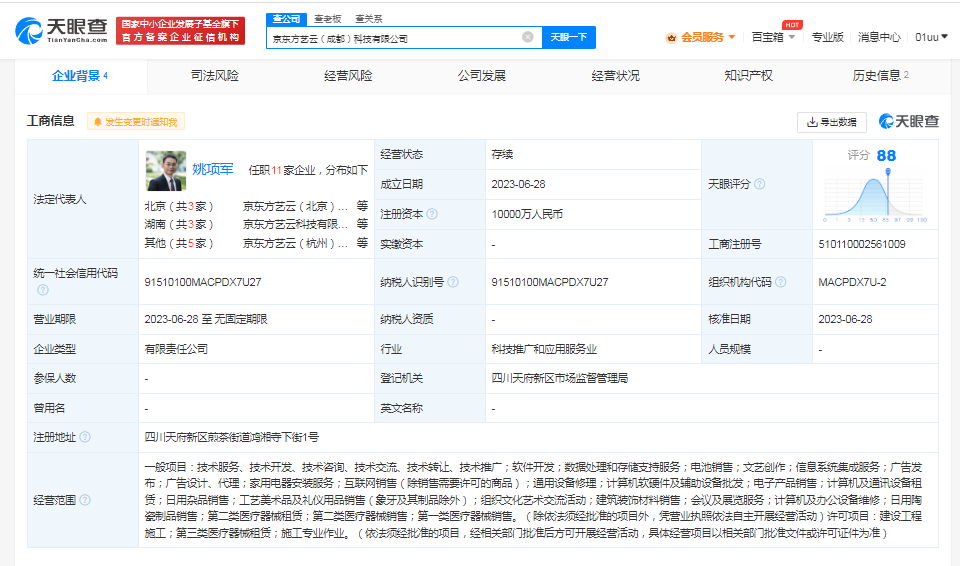Open legal representative 姚项军's profile link
The image size is (960, 566).
pyautogui.click(x=212, y=170)
